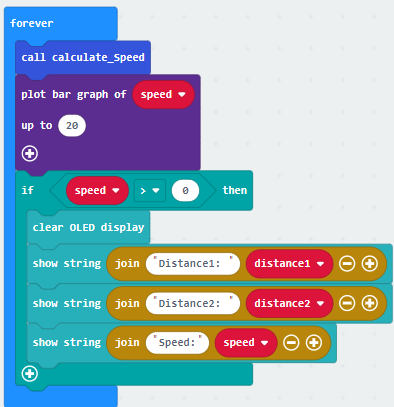Viewport: 394px width, 407px height.
Task: Select the clear OLED display block
Action: [x=88, y=227]
